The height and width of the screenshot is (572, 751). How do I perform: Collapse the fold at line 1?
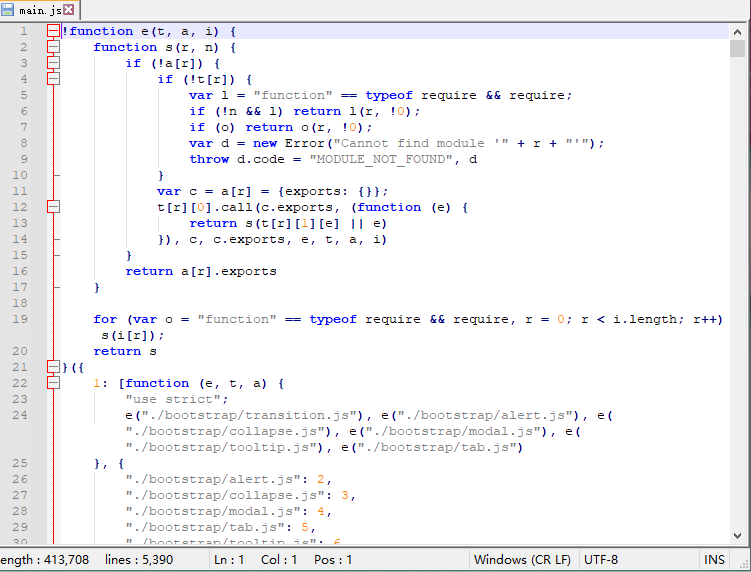[53, 31]
